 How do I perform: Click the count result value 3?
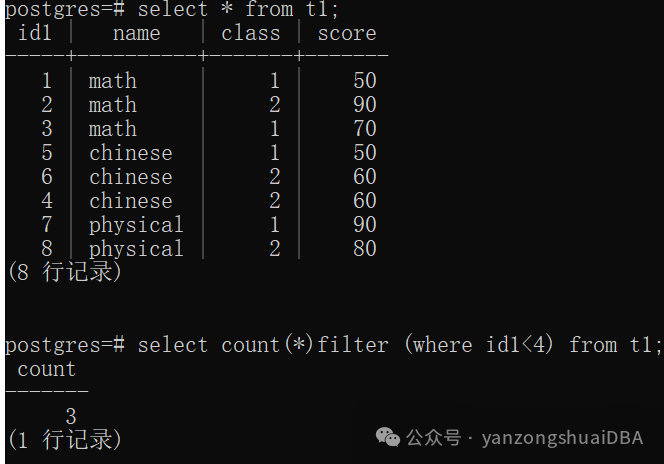[x=71, y=416]
